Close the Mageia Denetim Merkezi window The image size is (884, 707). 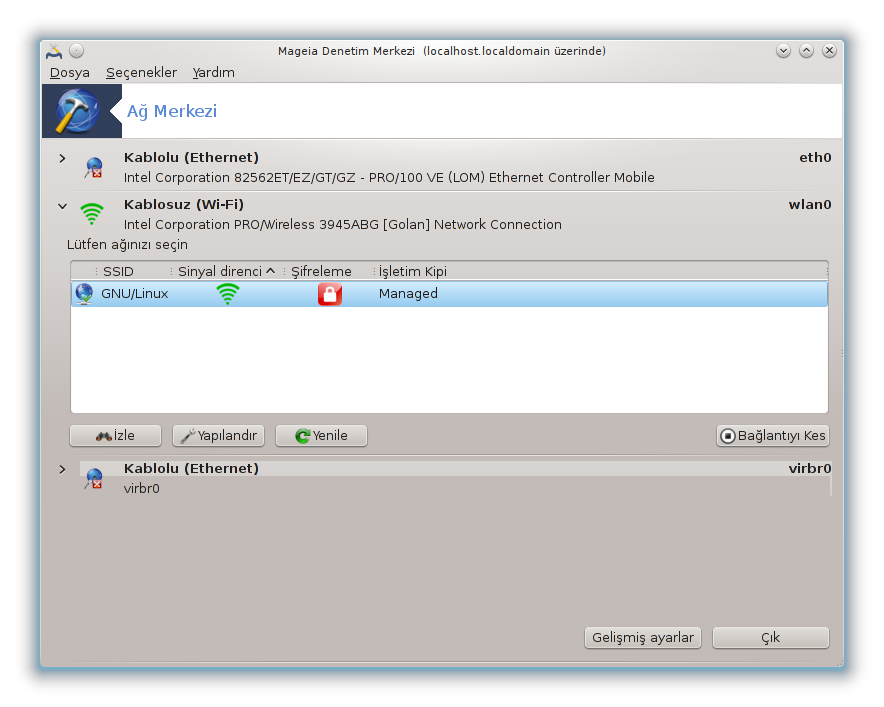(x=829, y=51)
